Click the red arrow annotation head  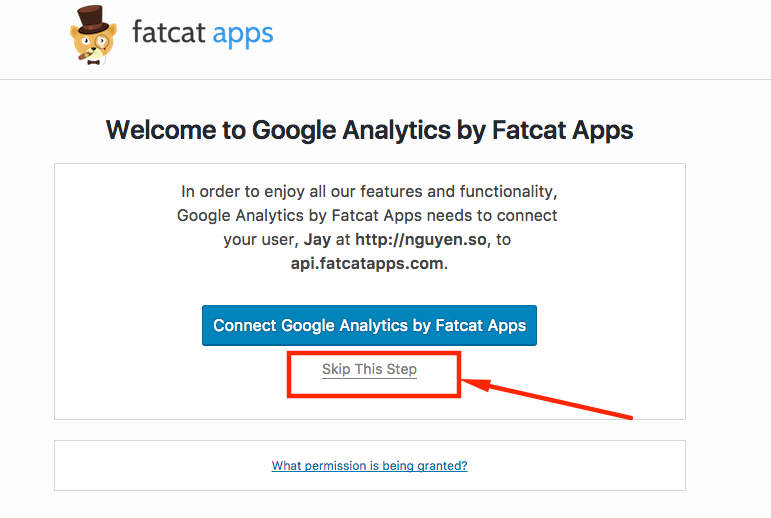point(472,383)
